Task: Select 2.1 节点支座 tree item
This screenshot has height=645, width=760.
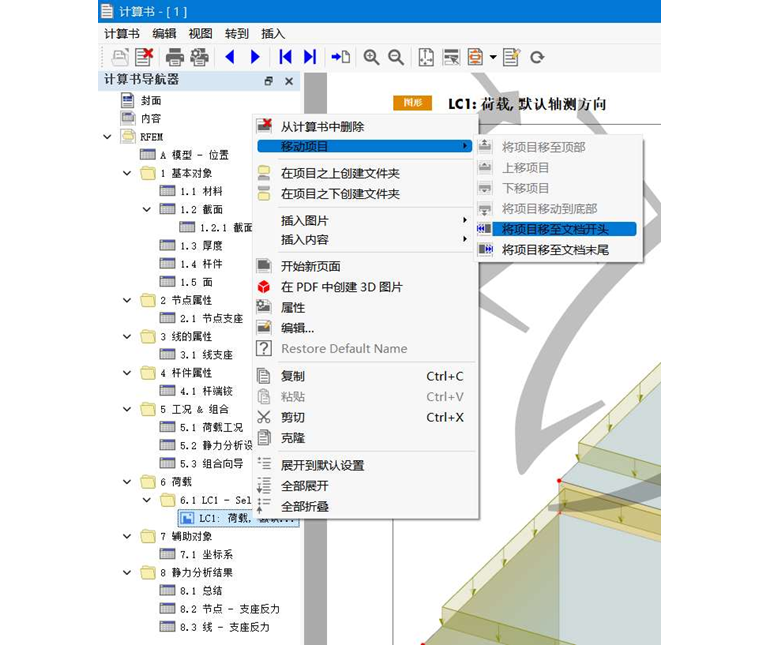Action: pos(201,318)
